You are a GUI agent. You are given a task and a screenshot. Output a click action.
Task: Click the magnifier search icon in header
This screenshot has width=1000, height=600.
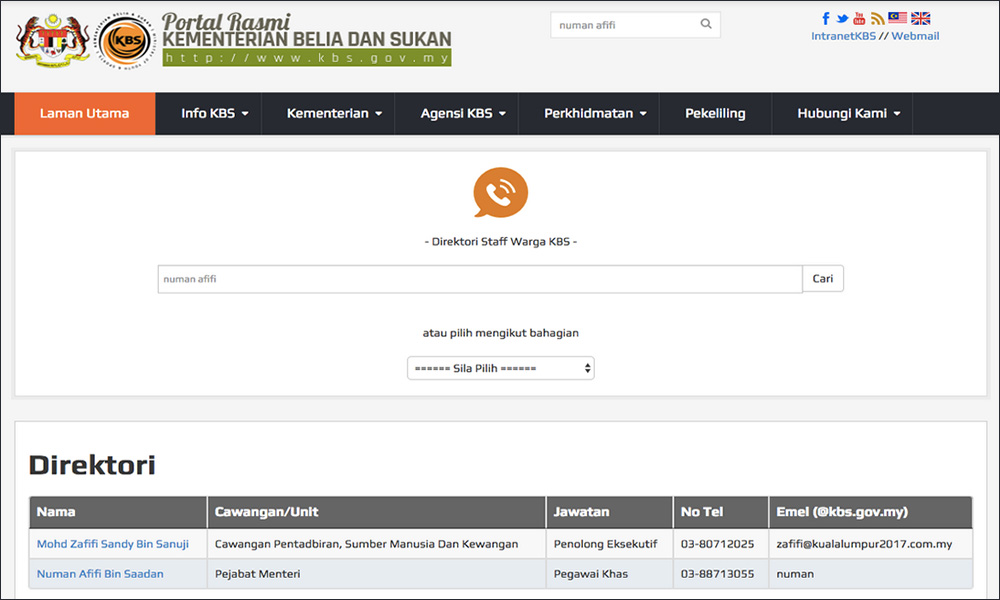706,24
